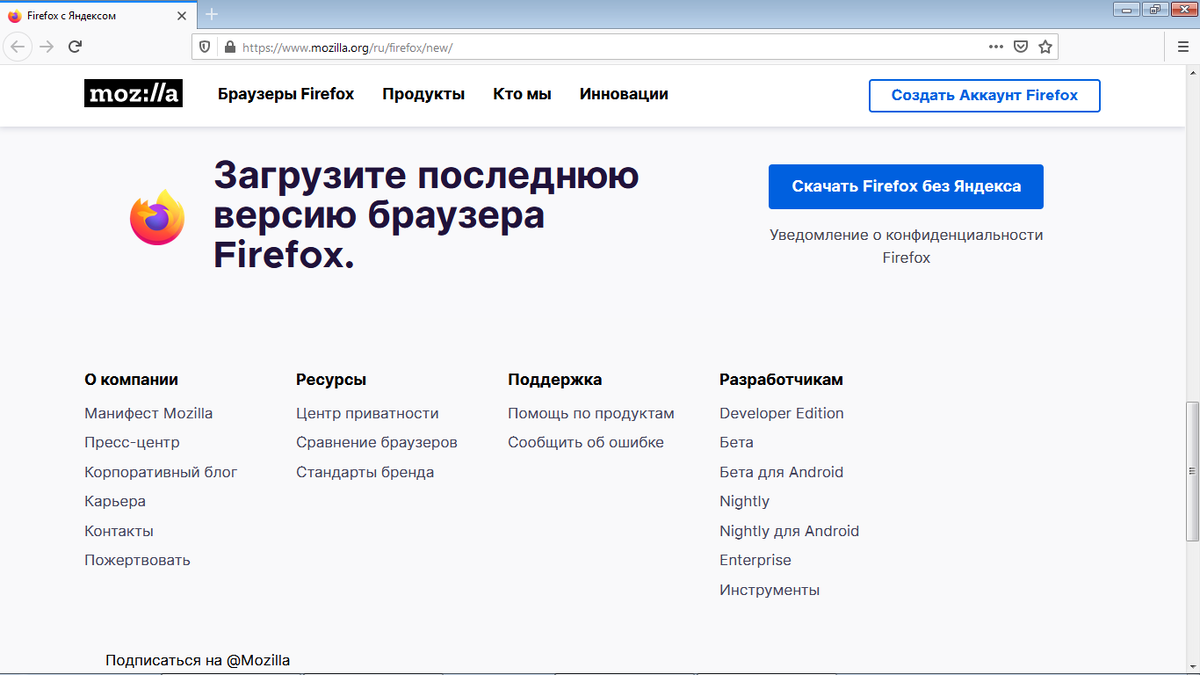Open 'Корпоративный блог' link
The height and width of the screenshot is (675, 1200).
(161, 472)
